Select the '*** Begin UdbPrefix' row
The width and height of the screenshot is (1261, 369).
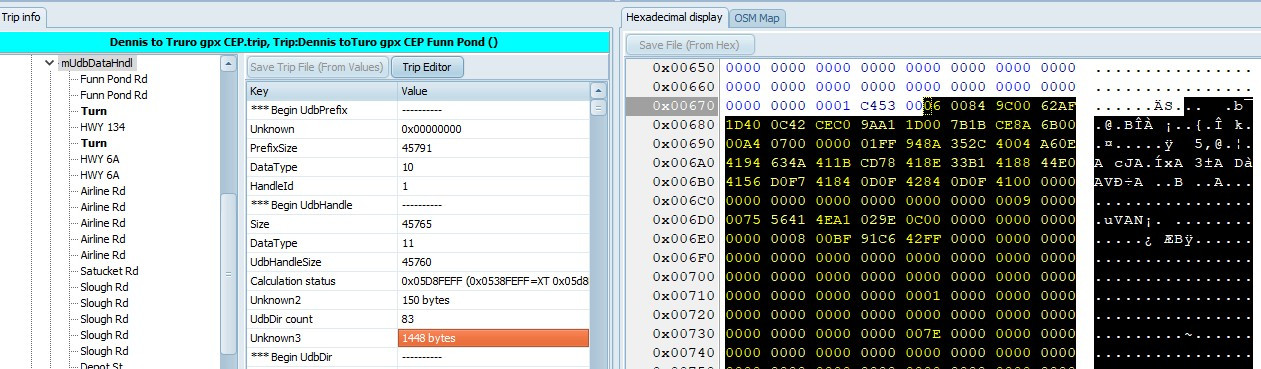(418, 110)
